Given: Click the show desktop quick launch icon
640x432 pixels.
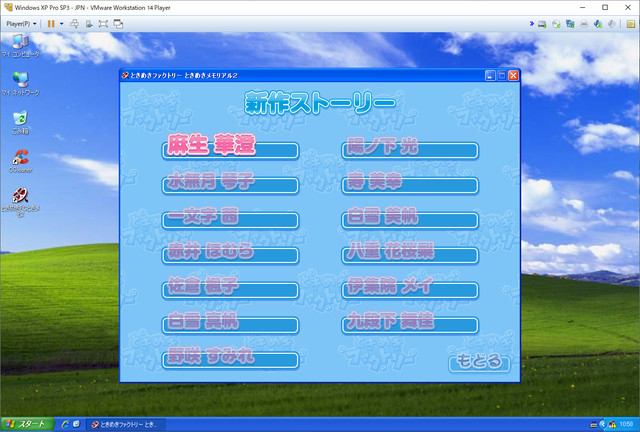Looking at the screenshot, I should [76, 424].
